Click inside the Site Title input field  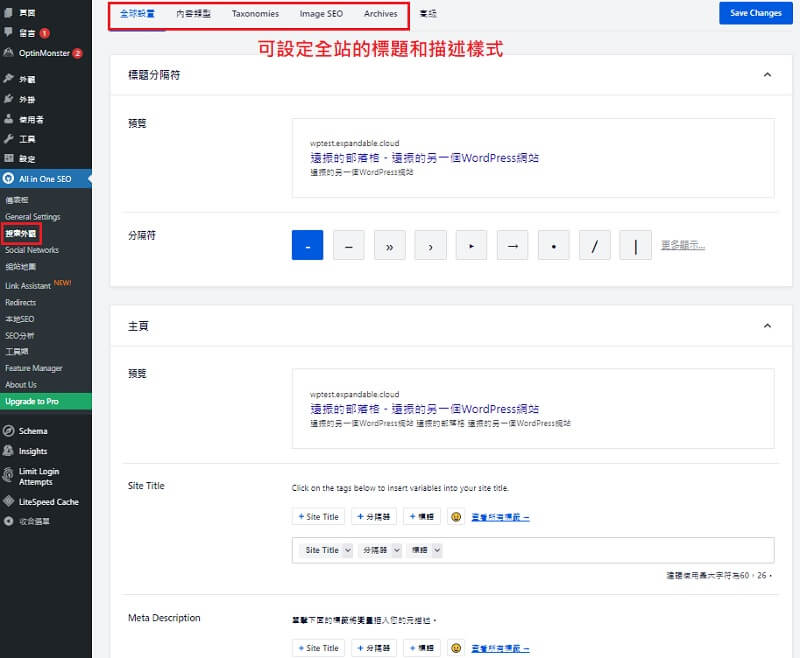[x=533, y=550]
